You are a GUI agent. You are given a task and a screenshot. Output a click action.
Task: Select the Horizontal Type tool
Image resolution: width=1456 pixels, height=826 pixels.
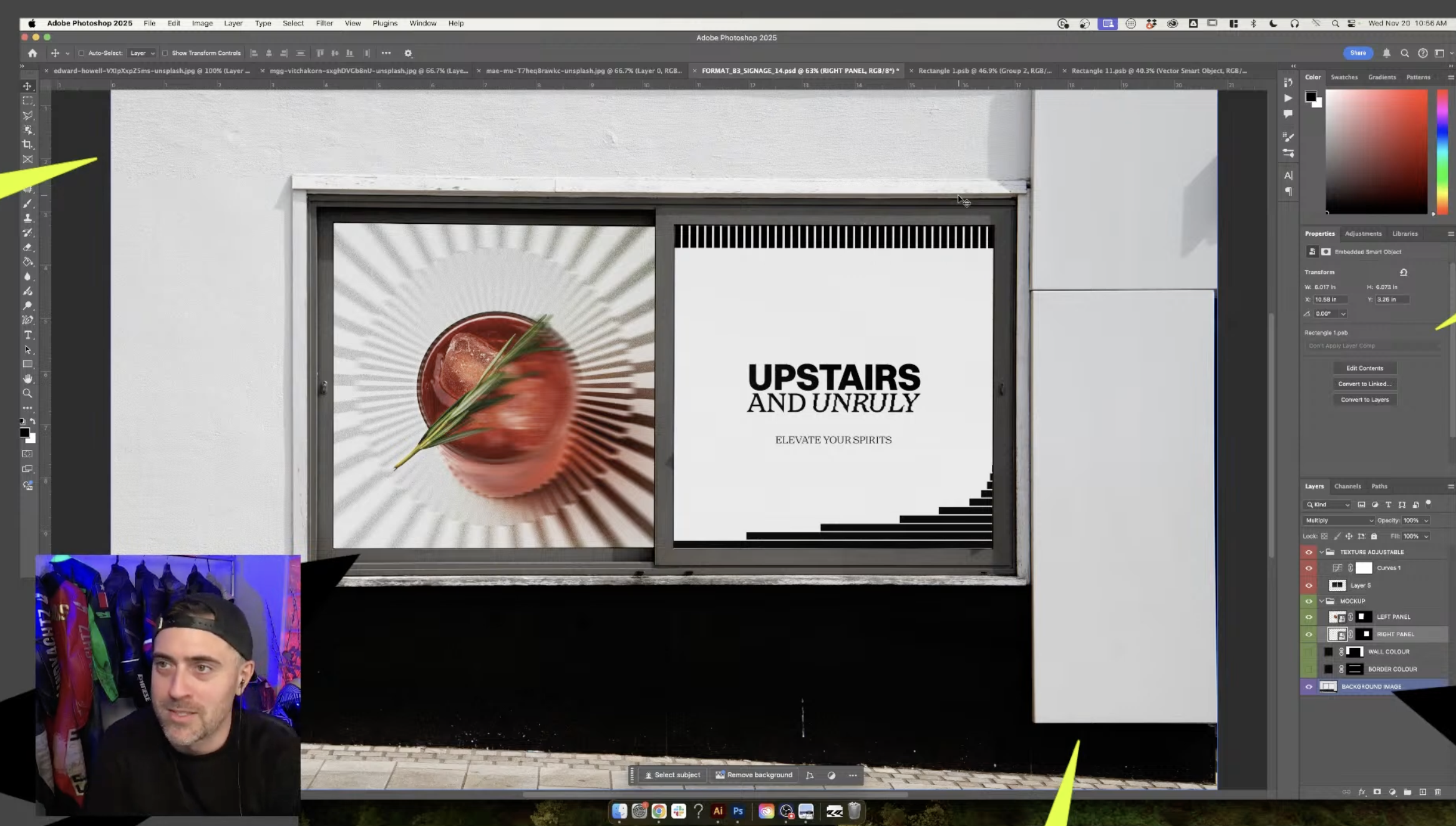pyautogui.click(x=27, y=335)
